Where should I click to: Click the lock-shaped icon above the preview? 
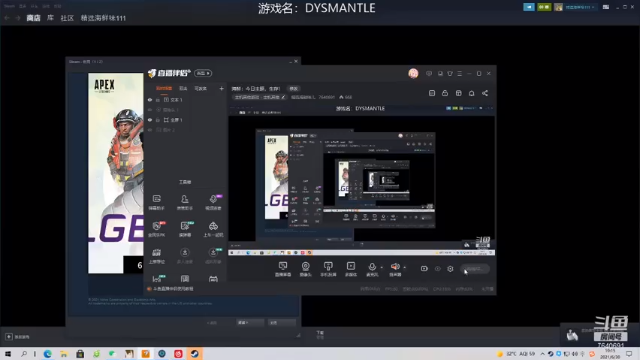click(445, 93)
